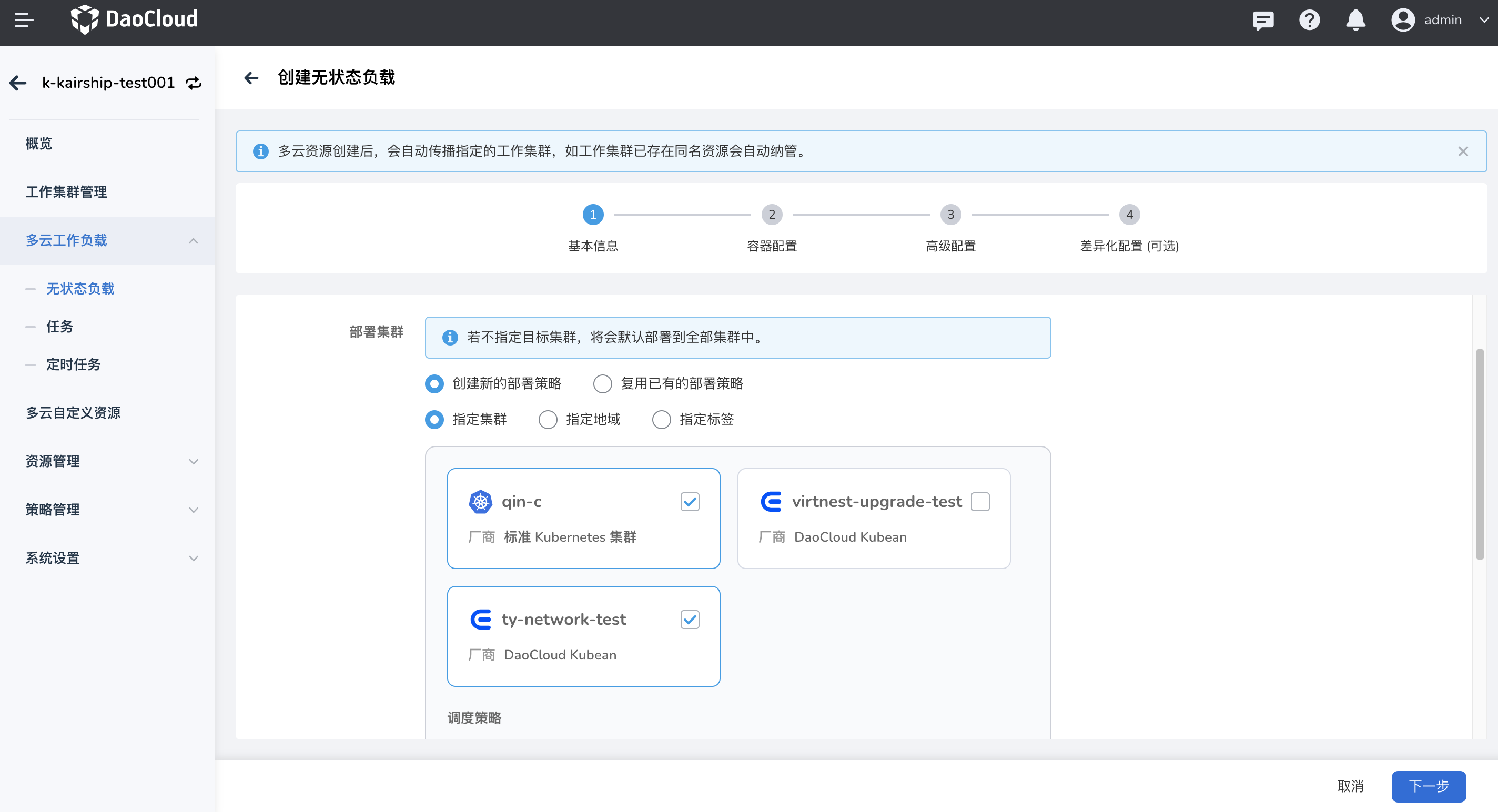Click the form's vertical scrollbar

point(1480,453)
